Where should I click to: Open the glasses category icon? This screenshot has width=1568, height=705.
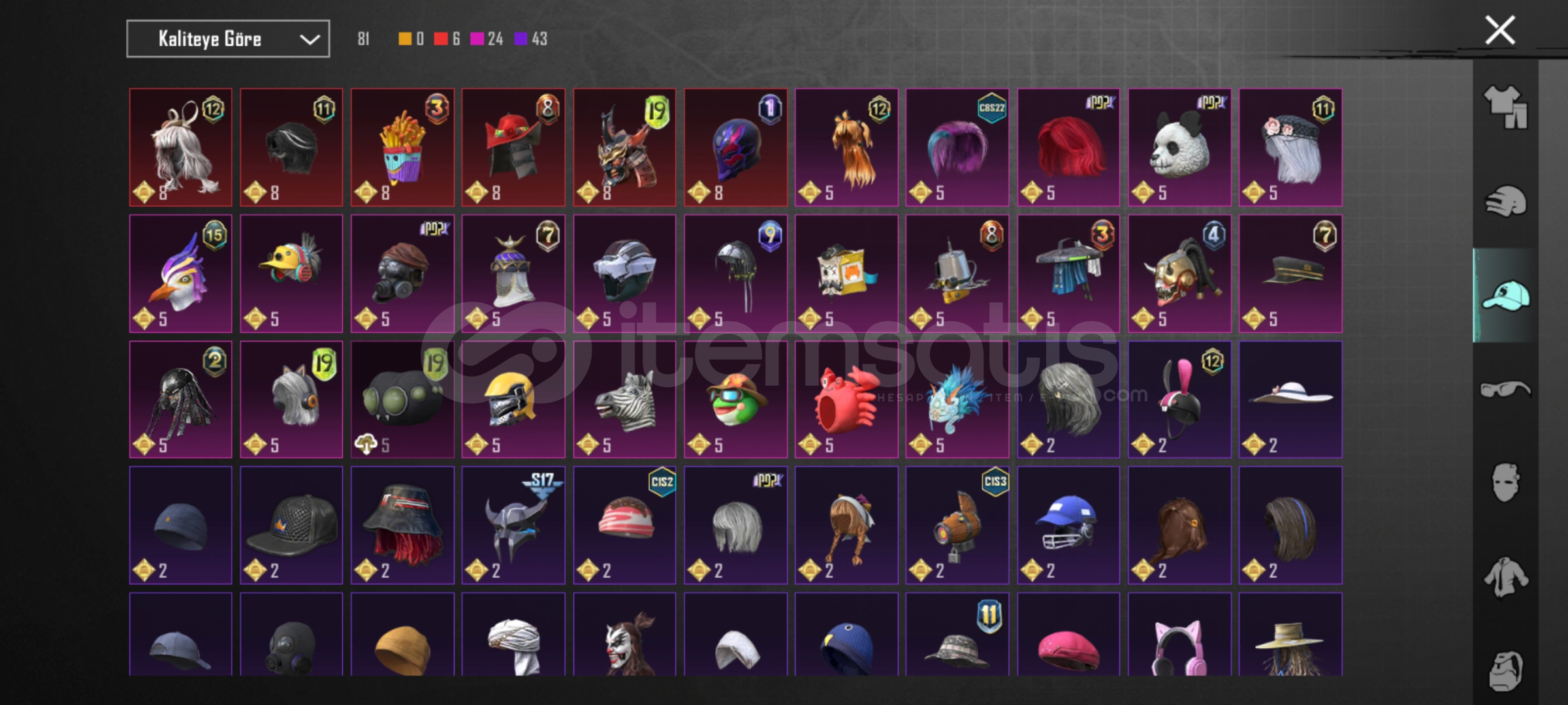(x=1505, y=390)
